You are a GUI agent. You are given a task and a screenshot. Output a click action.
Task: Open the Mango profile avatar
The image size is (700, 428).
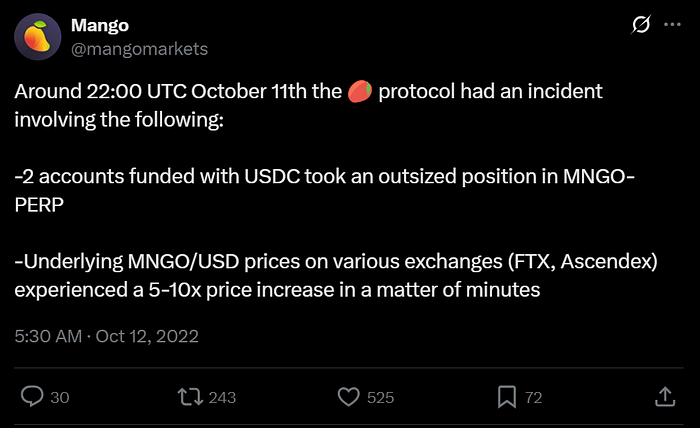pos(38,37)
